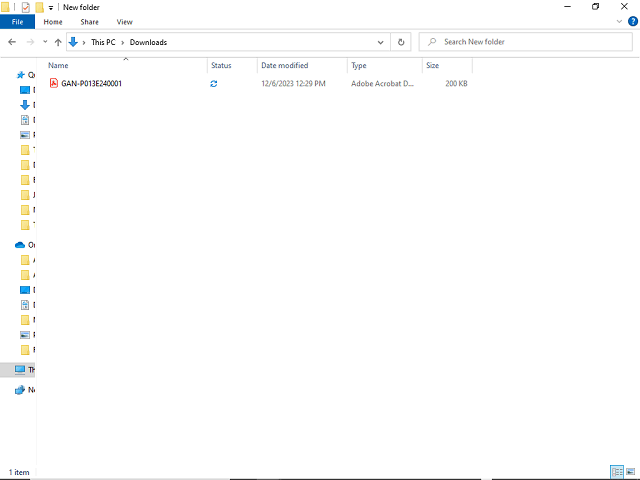The height and width of the screenshot is (480, 640).
Task: Expand the ribbon with the chevron
Action: (619, 21)
